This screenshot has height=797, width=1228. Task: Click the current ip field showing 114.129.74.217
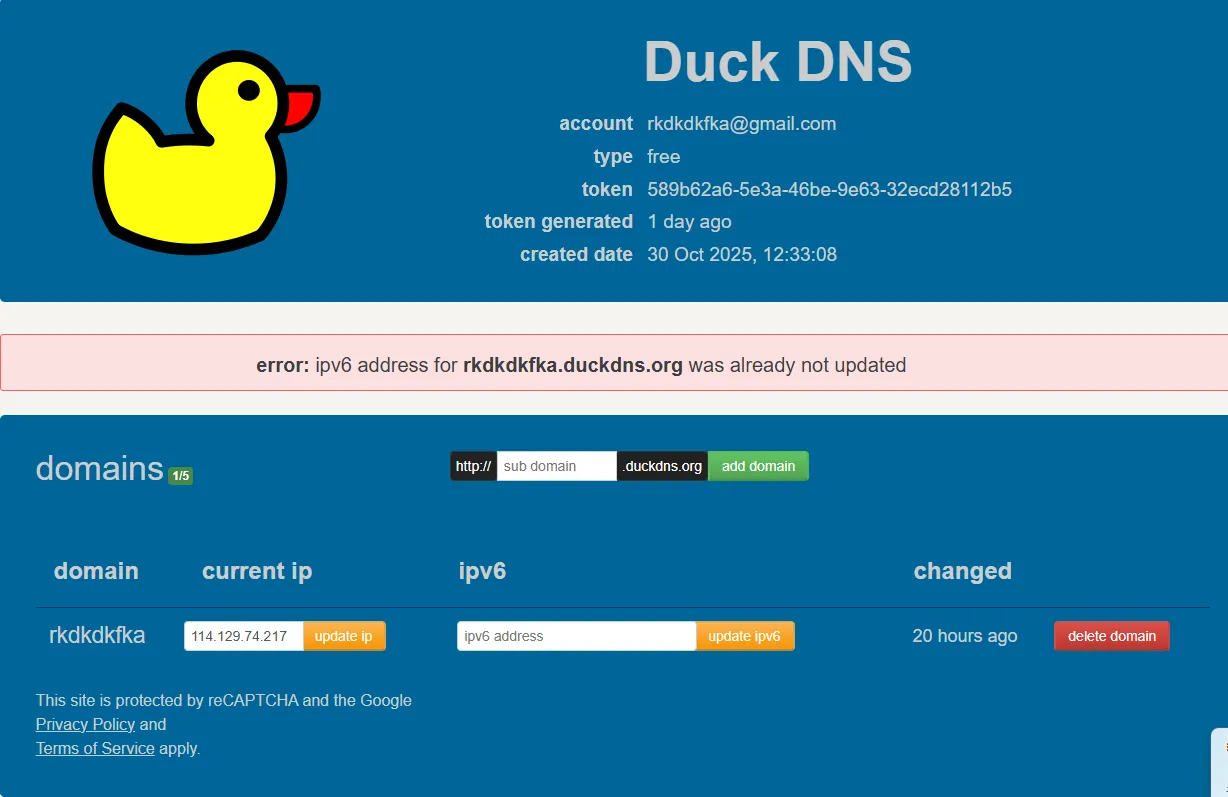[244, 636]
